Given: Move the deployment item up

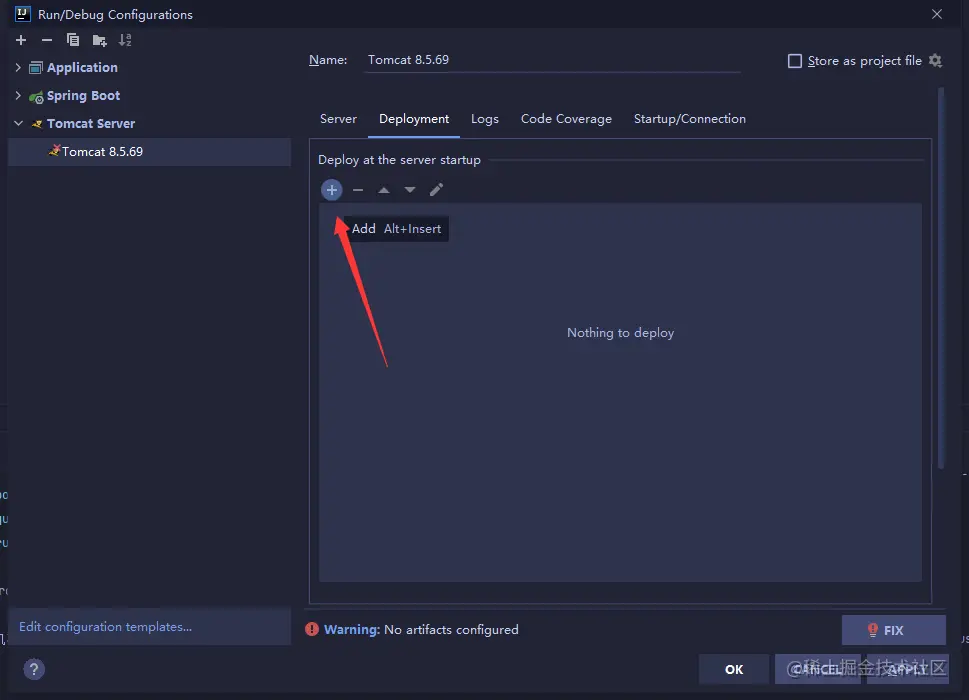Looking at the screenshot, I should [x=384, y=190].
